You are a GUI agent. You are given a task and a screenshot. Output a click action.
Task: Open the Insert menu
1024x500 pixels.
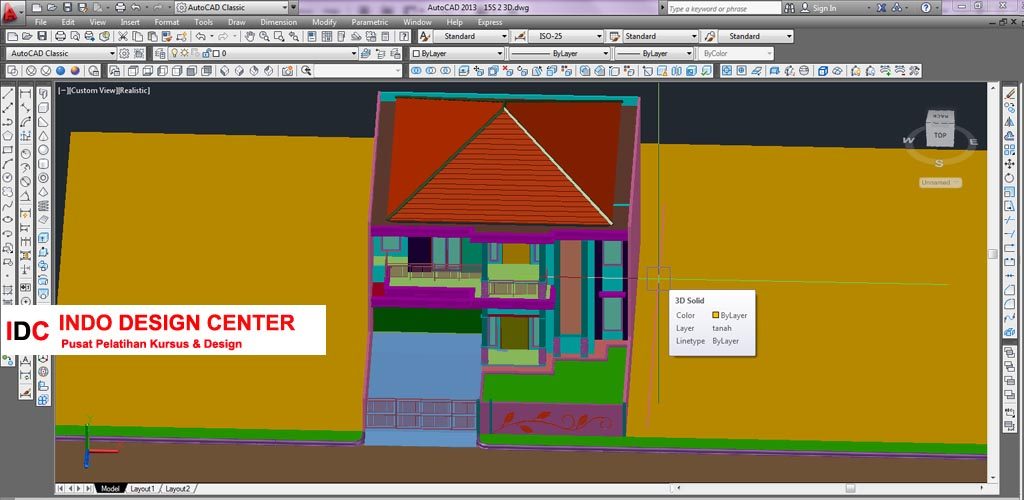pyautogui.click(x=130, y=22)
